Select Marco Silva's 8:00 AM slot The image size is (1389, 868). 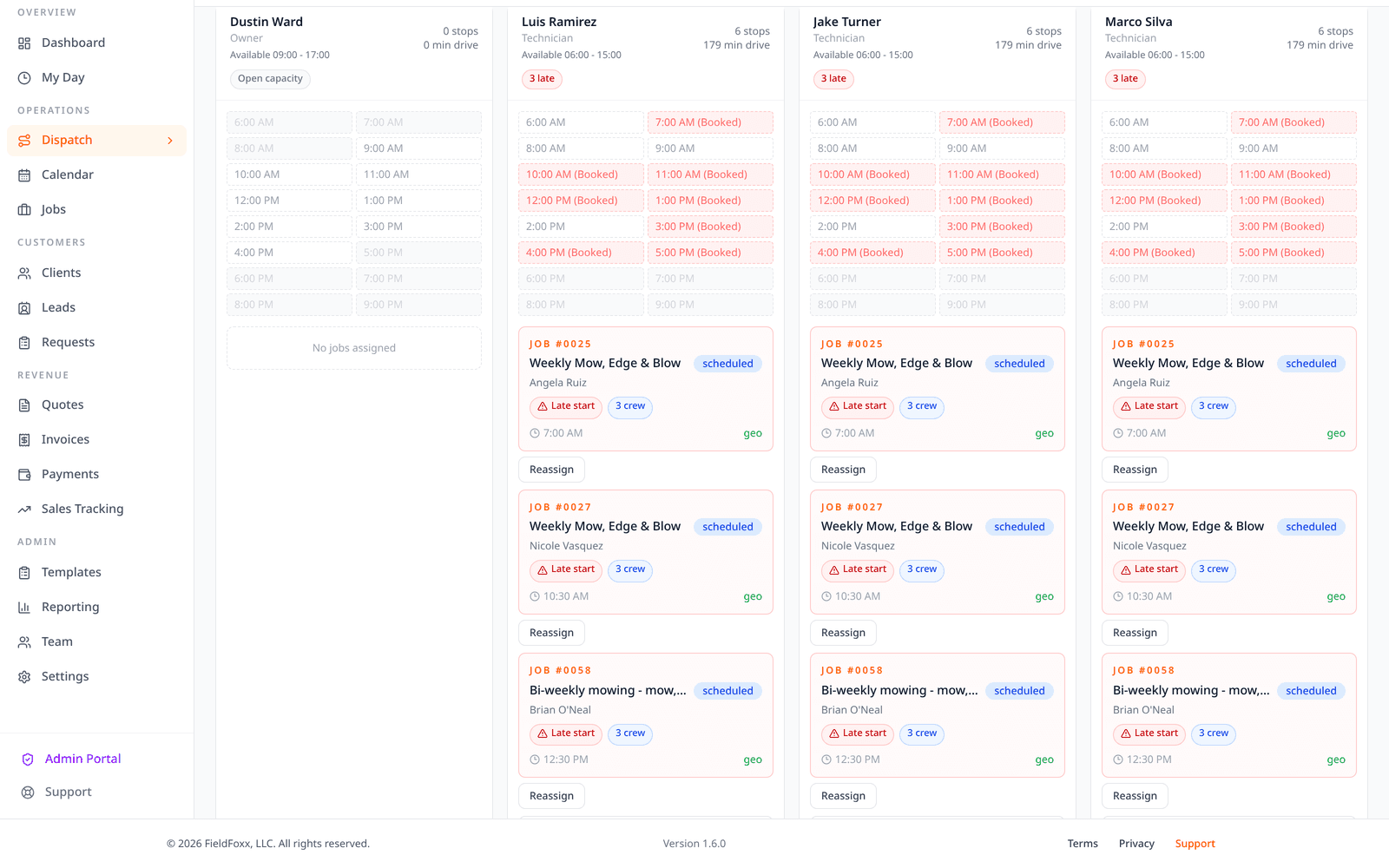tap(1164, 148)
